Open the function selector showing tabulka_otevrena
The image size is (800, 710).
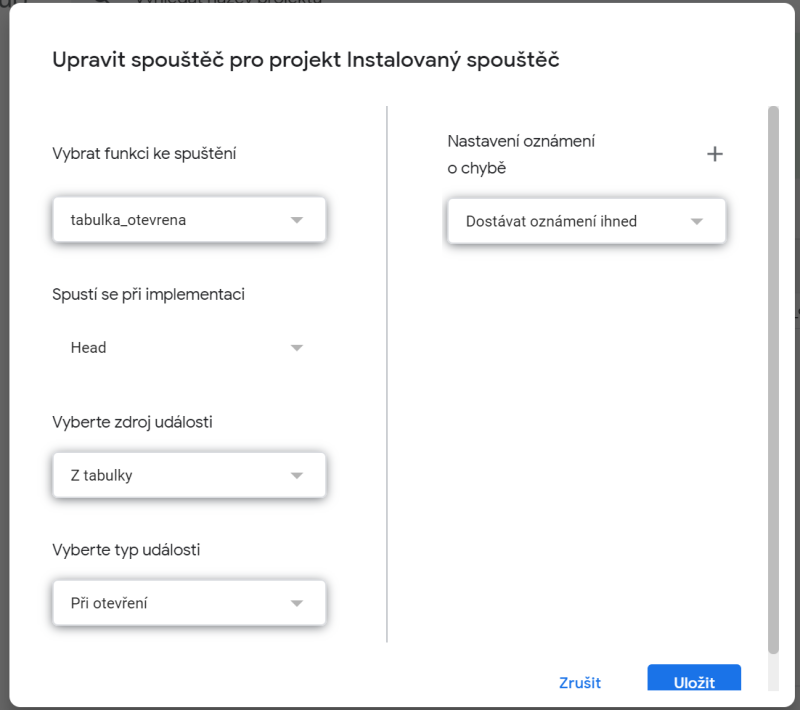pos(188,219)
